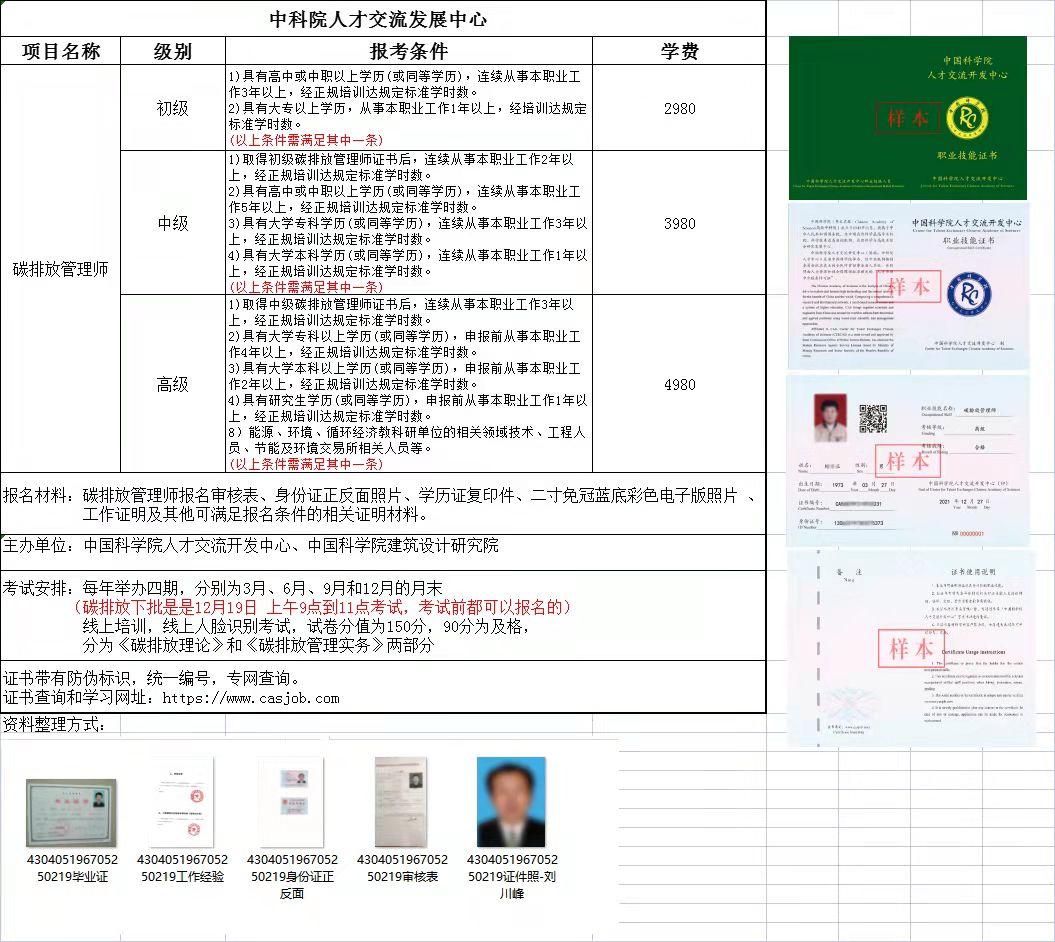1055x942 pixels.
Task: Select the 工作经验 file thumbnail
Action: pyautogui.click(x=182, y=801)
